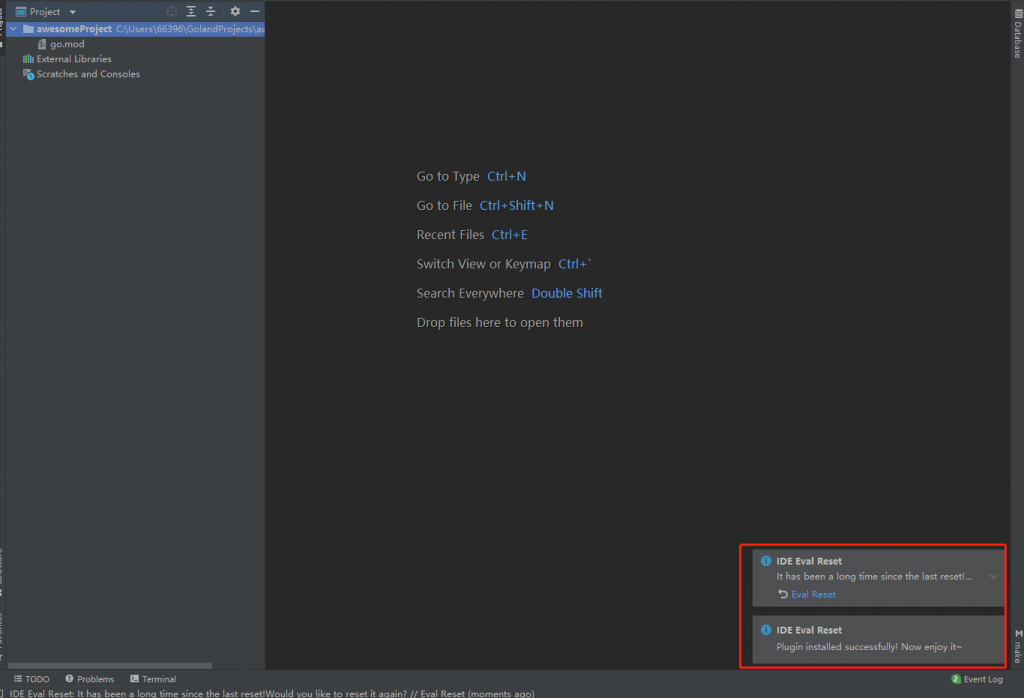The image size is (1024, 698).
Task: Click the 'Search Everywhere' hint text
Action: click(x=470, y=293)
